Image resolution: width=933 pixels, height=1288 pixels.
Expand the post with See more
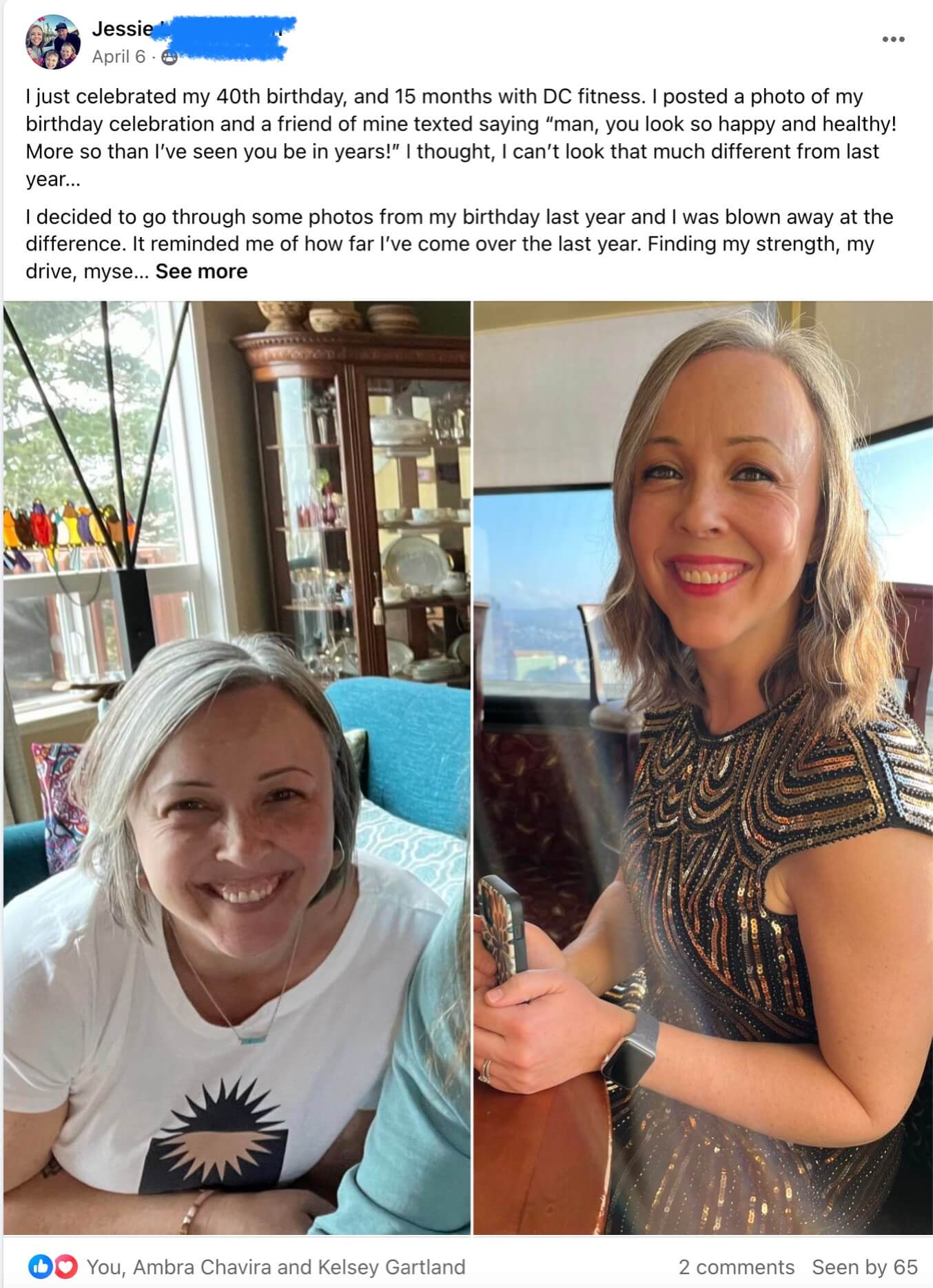(x=201, y=271)
